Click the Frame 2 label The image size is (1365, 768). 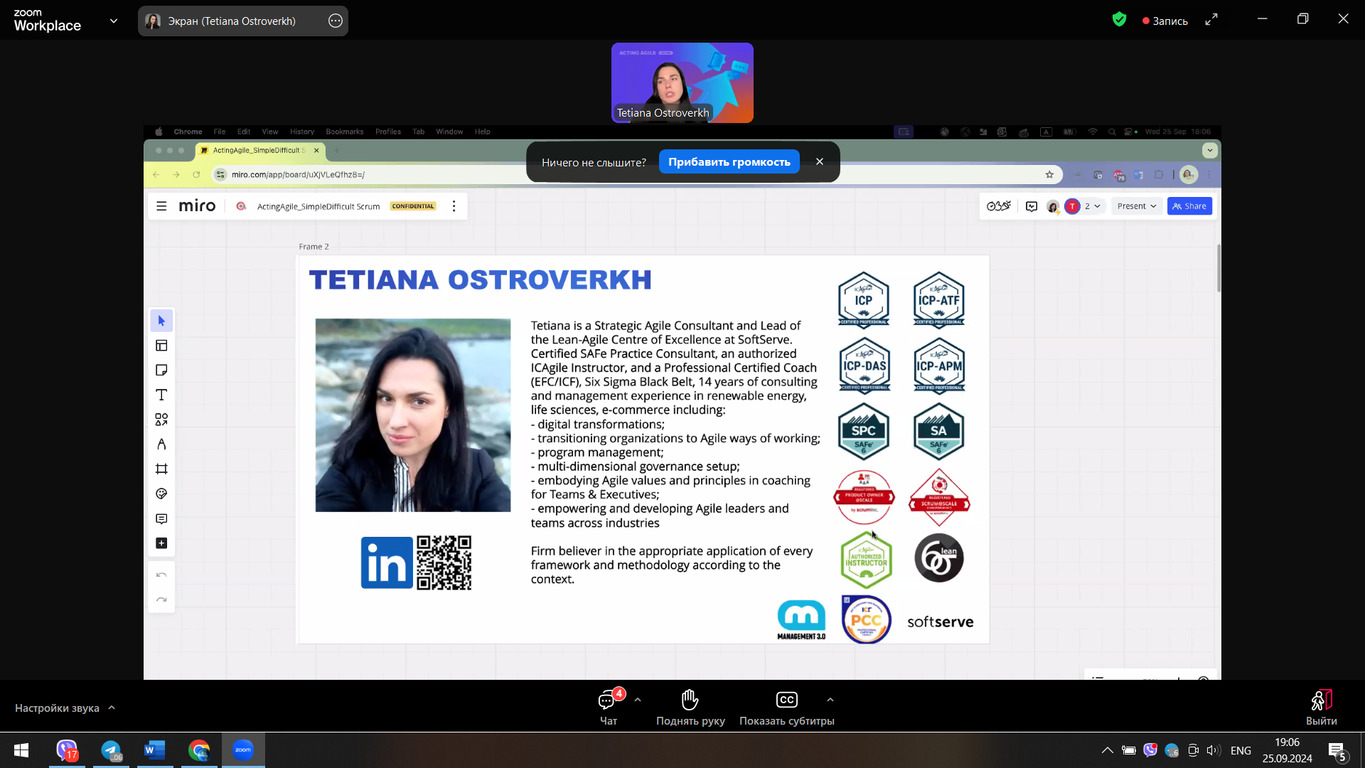(313, 246)
